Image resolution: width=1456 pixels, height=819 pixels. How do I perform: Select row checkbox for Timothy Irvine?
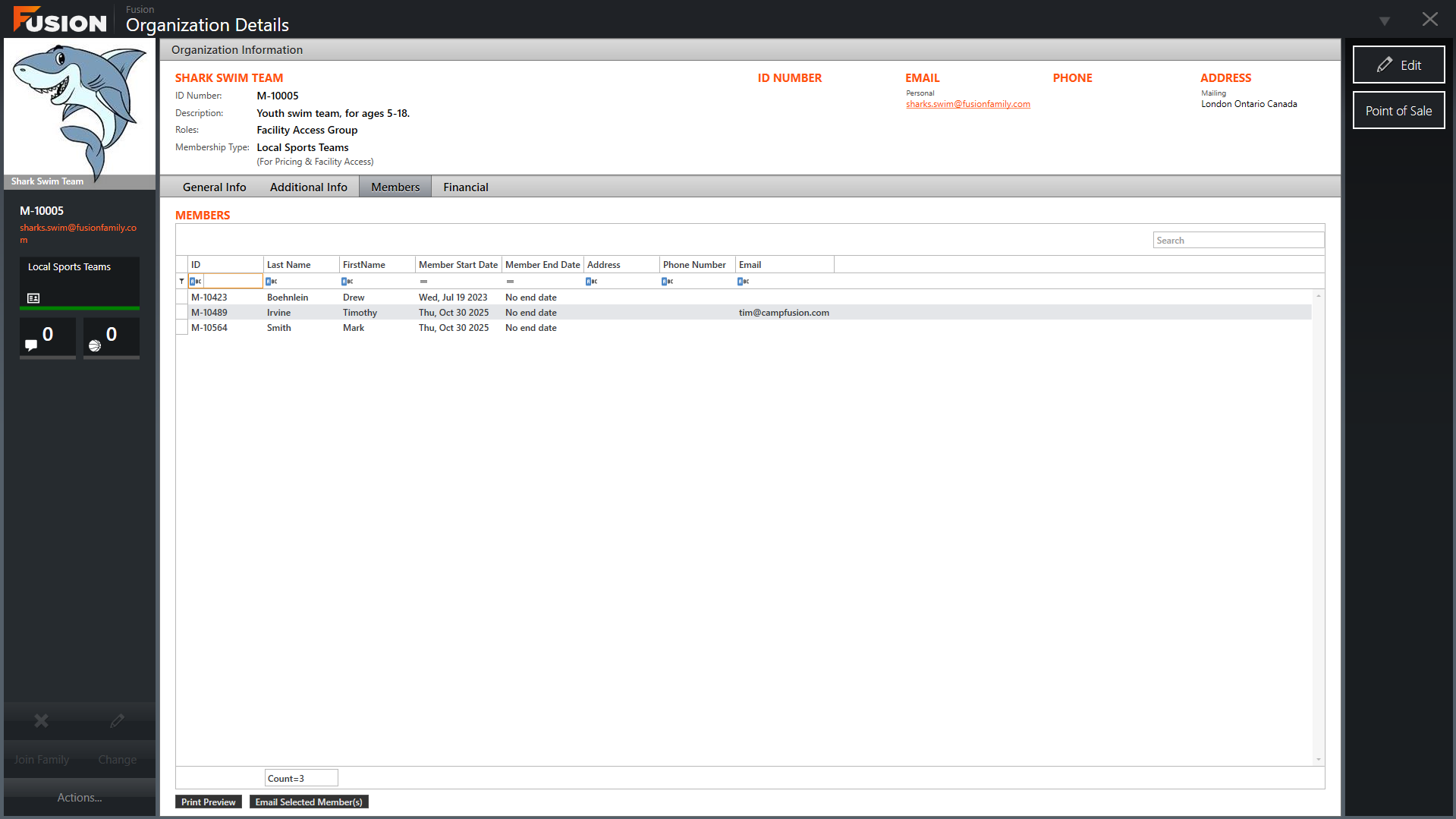click(x=182, y=313)
